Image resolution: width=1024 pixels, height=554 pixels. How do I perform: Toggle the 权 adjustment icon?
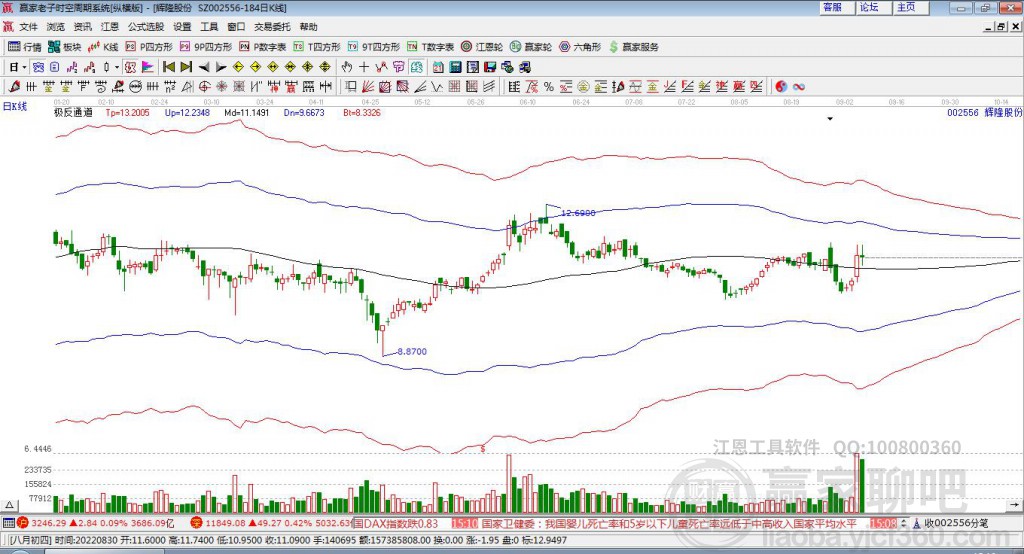click(x=130, y=67)
